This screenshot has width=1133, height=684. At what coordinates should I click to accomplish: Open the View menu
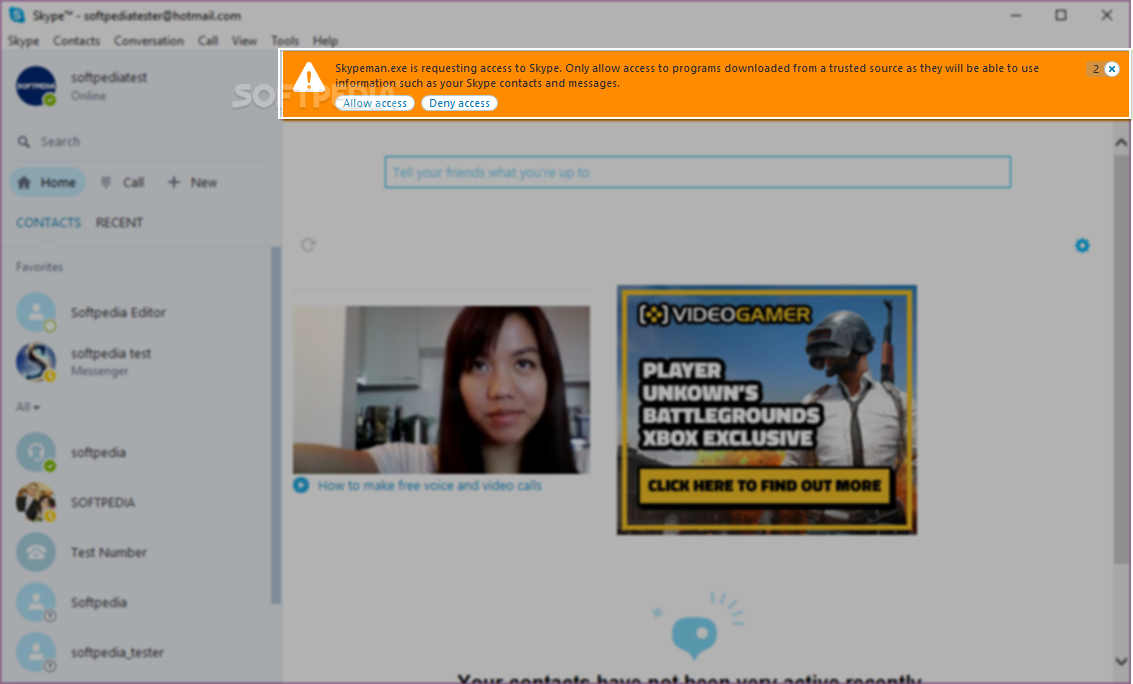point(244,40)
